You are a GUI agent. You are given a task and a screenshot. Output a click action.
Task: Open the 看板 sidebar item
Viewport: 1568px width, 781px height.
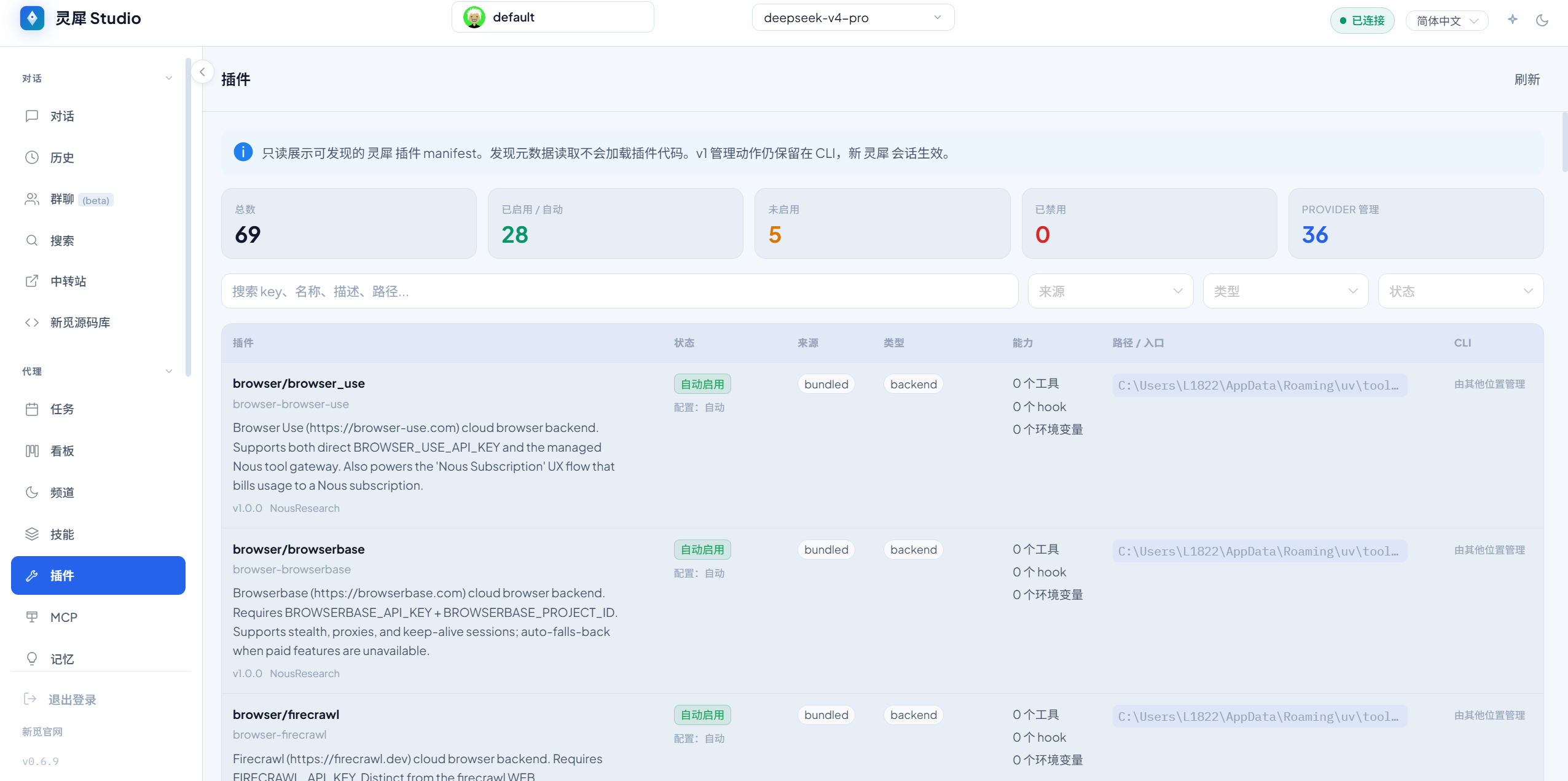[98, 451]
